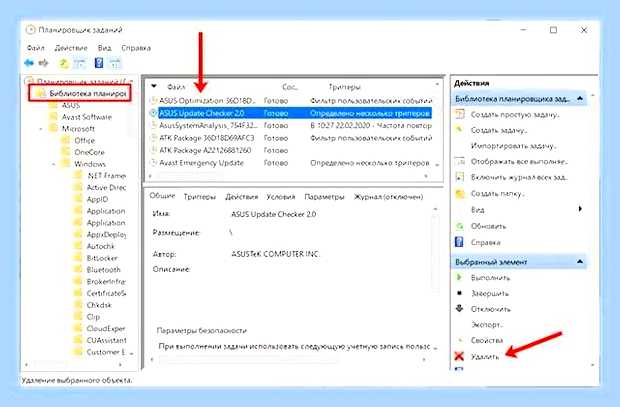Expand the Вид submenu arrow
The height and width of the screenshot is (407, 620).
[580, 209]
